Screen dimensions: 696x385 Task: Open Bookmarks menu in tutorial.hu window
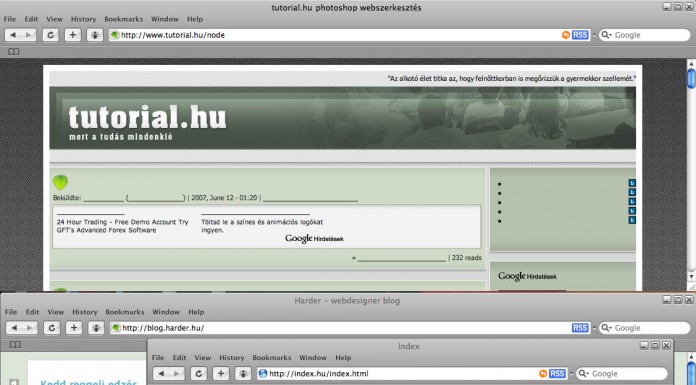(x=124, y=19)
